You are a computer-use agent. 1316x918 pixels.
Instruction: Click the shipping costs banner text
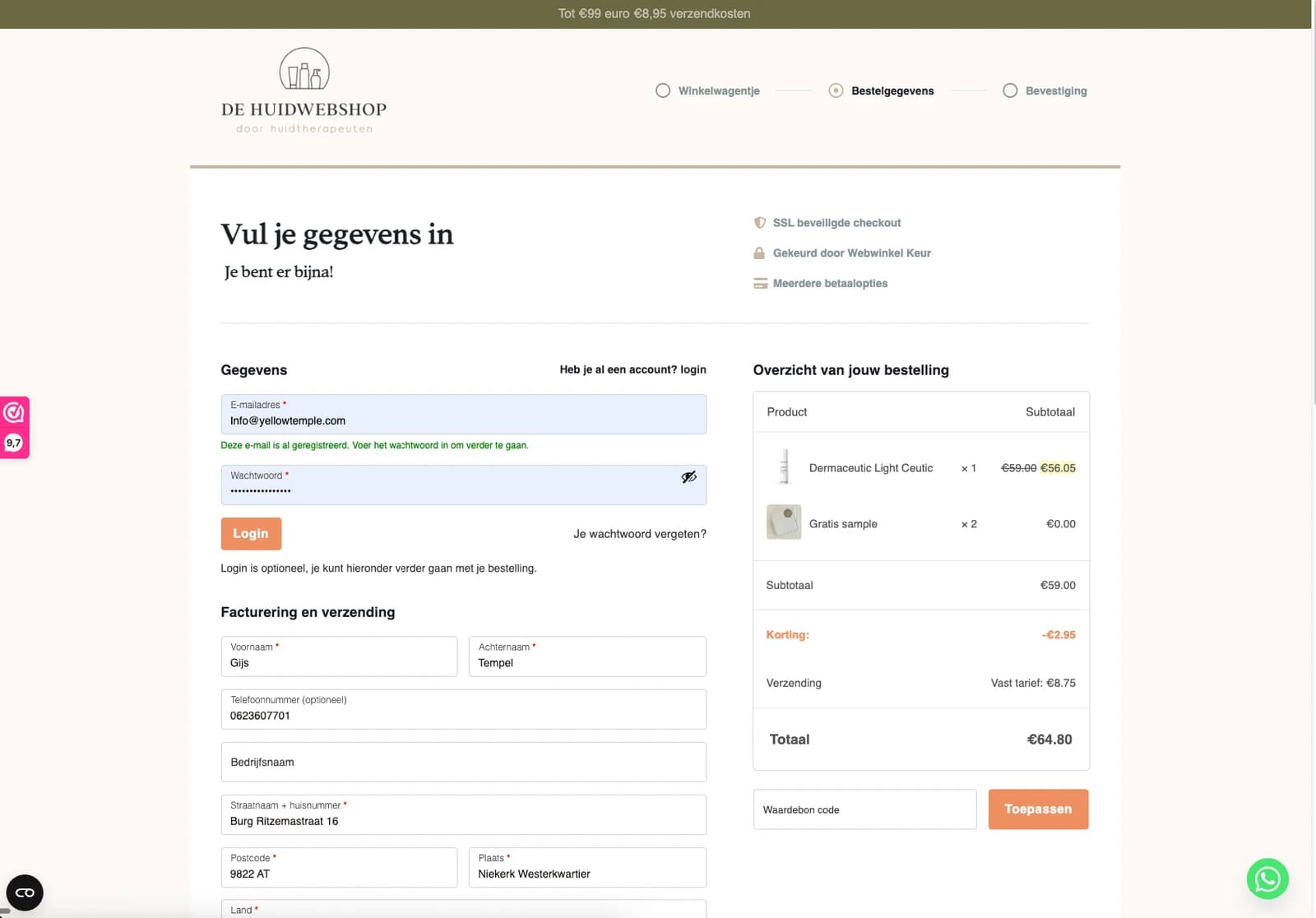click(x=654, y=14)
